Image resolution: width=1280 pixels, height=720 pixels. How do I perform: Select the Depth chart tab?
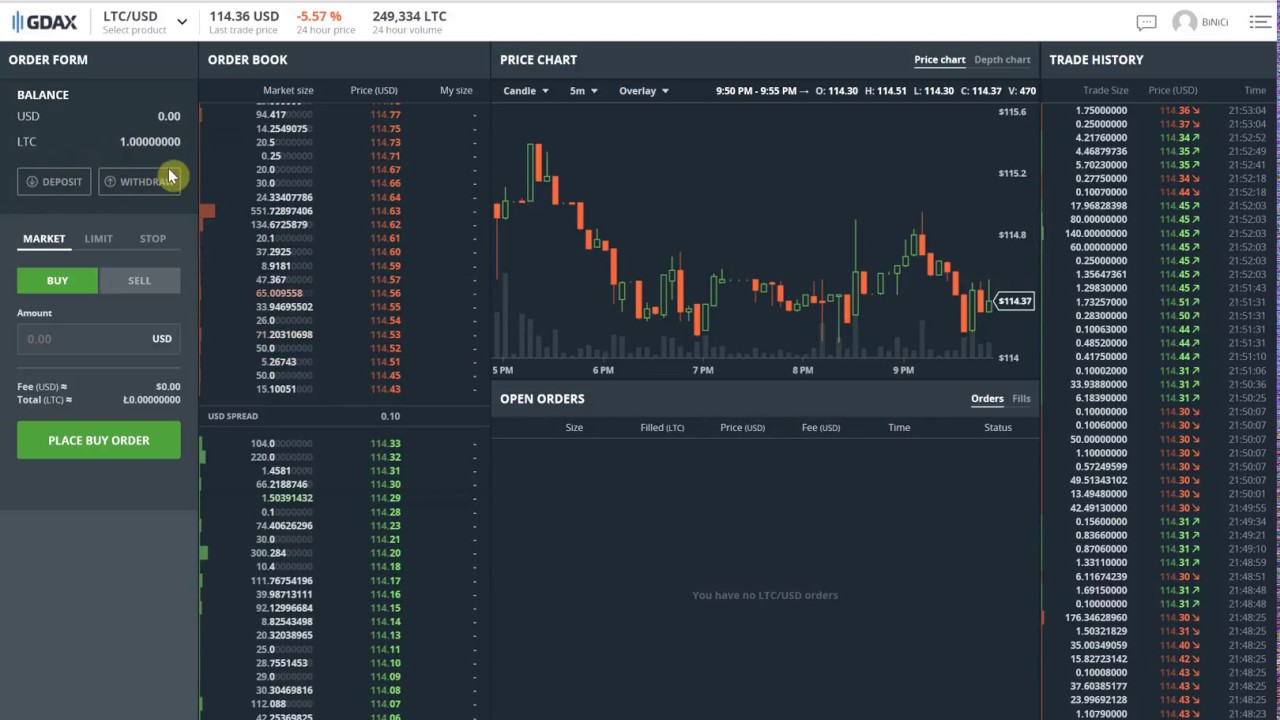pyautogui.click(x=1002, y=60)
